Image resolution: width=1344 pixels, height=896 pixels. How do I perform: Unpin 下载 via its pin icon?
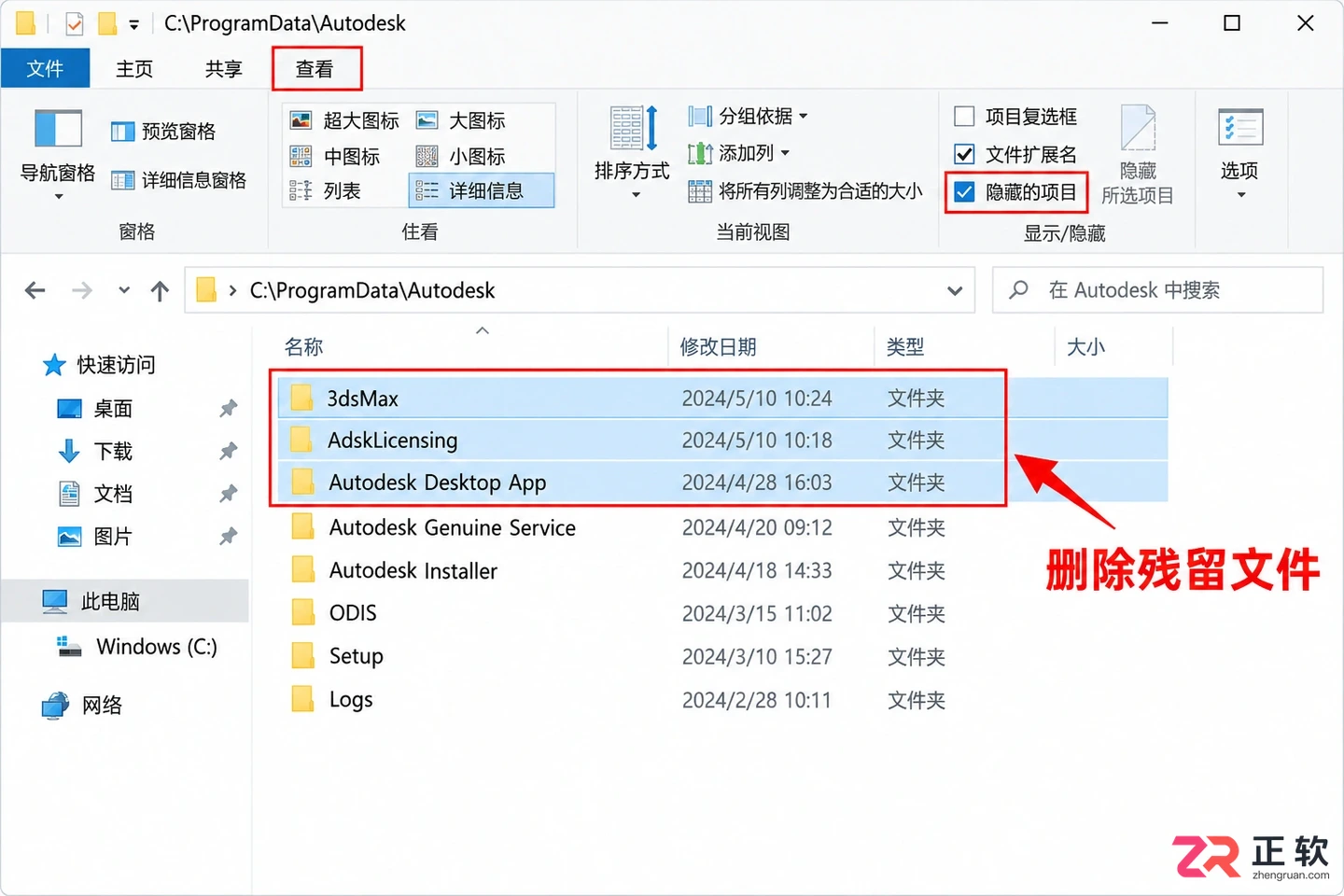coord(228,452)
